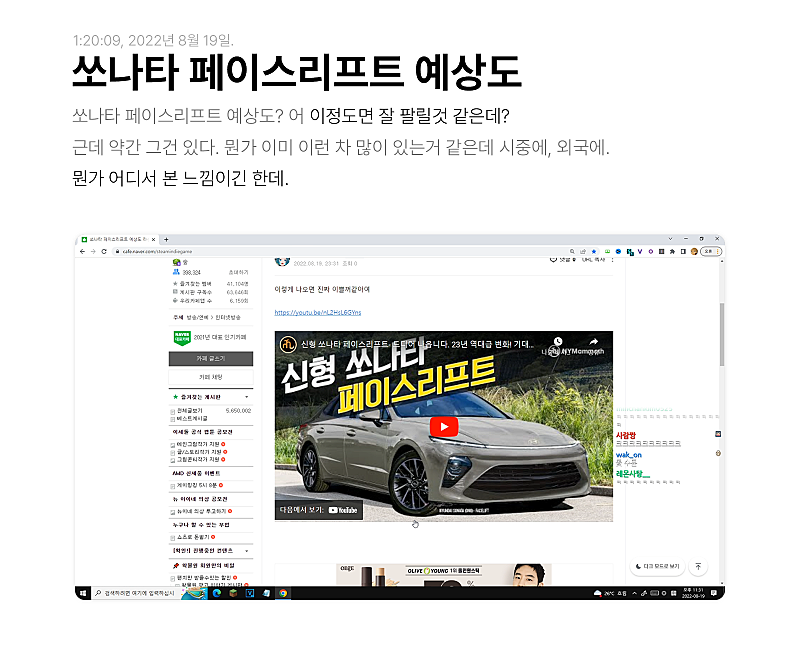Click the taskbar weather cloud icon
This screenshot has height=650, width=800.
click(x=597, y=593)
